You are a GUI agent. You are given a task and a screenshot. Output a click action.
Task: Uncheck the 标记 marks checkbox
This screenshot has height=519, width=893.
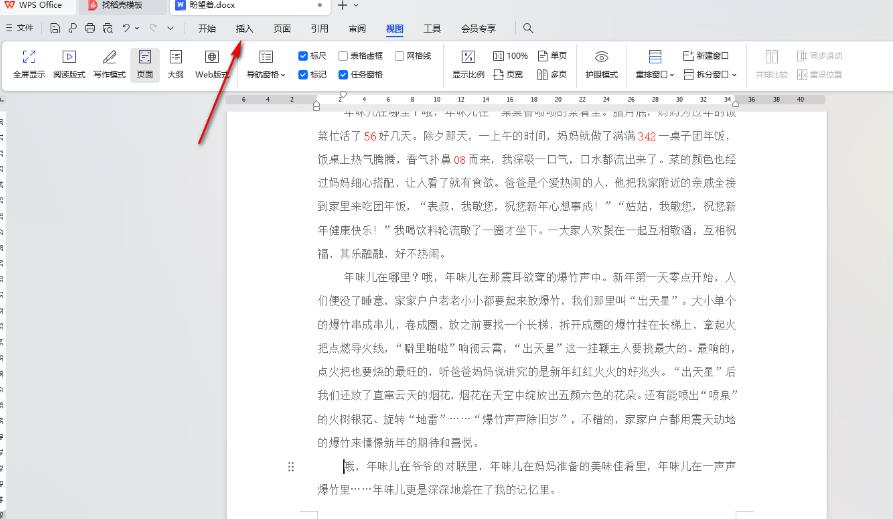pos(303,75)
